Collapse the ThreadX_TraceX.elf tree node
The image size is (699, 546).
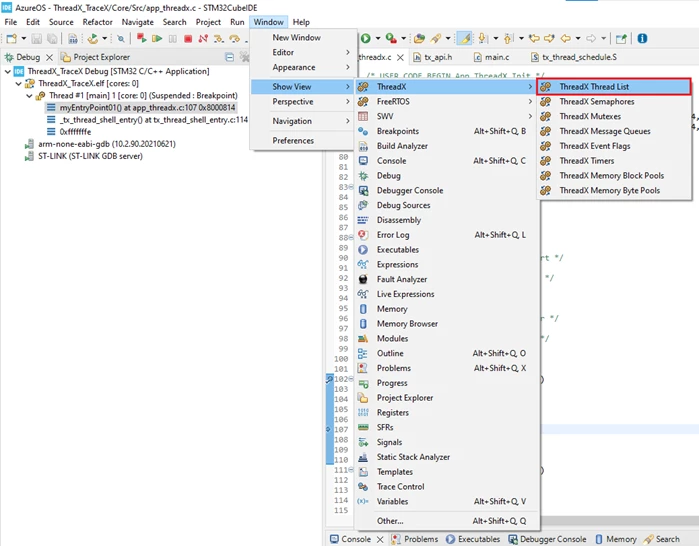[x=18, y=83]
